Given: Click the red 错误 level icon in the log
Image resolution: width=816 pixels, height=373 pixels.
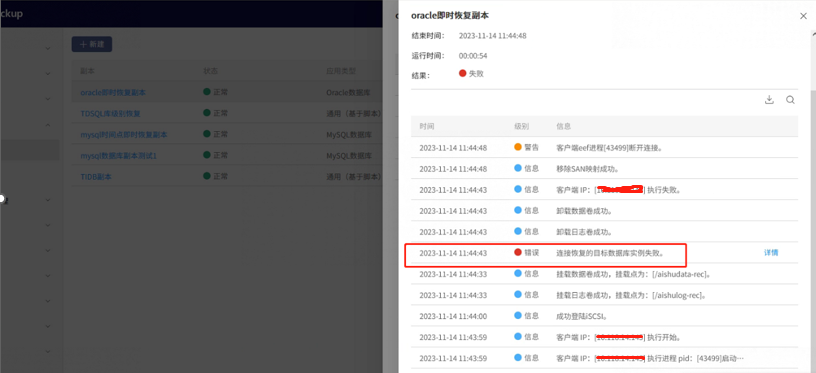Looking at the screenshot, I should pos(518,252).
